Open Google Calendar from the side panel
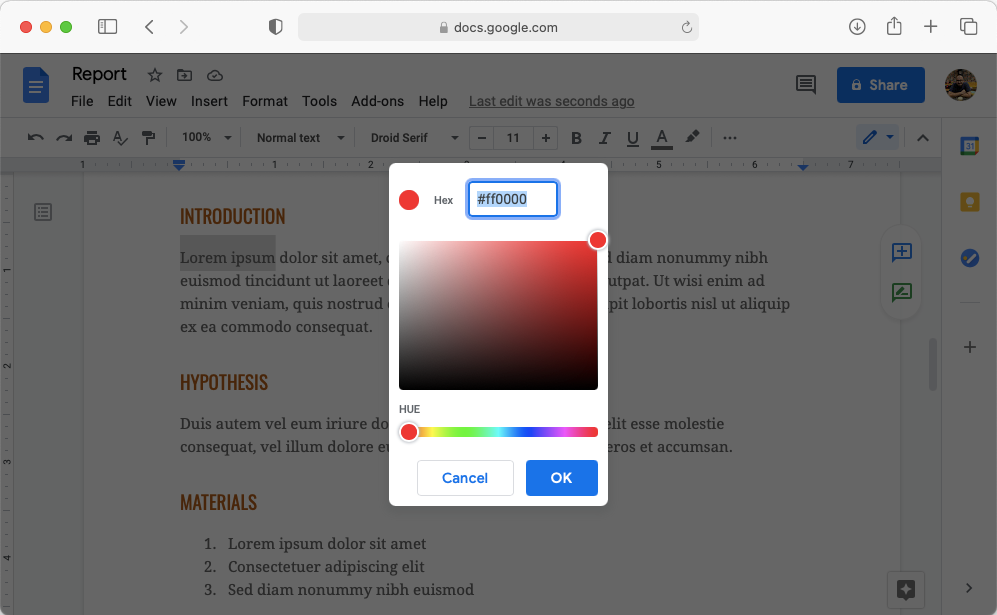This screenshot has width=997, height=615. click(969, 145)
